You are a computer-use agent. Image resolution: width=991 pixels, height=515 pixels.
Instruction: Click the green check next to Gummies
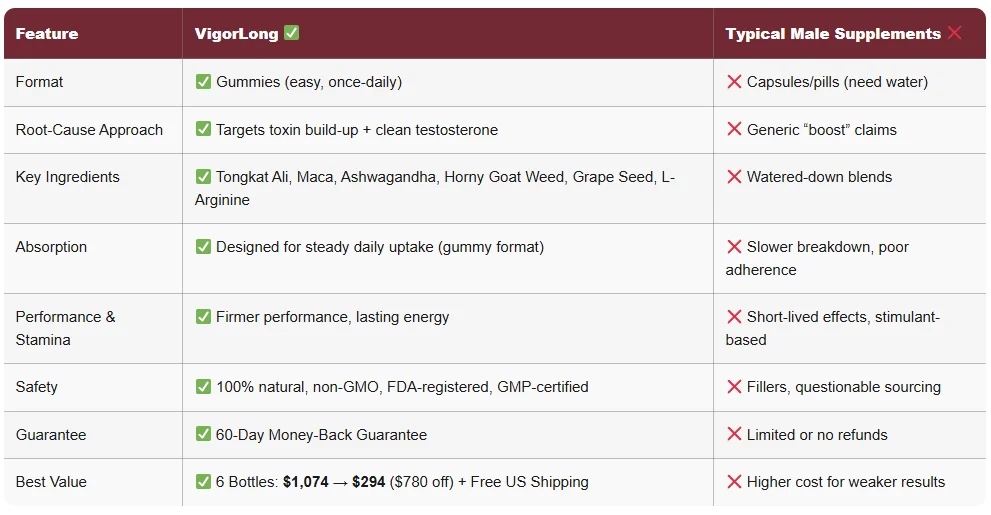click(x=203, y=82)
